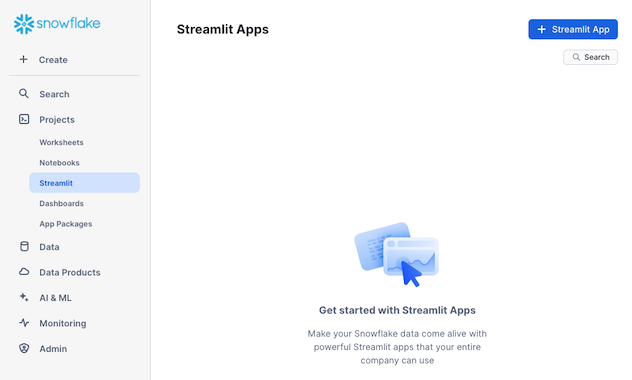Open App Packages under Projects
632x380 pixels.
[x=66, y=224]
